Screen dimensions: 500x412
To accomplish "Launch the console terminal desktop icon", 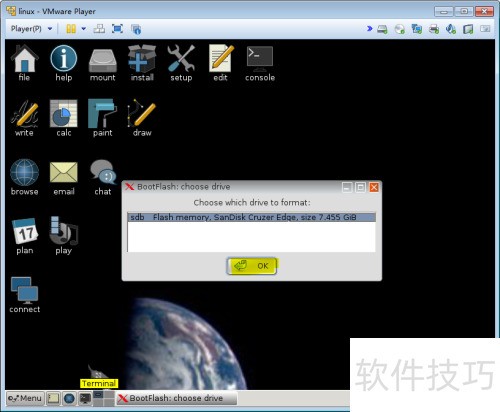I will 260,63.
